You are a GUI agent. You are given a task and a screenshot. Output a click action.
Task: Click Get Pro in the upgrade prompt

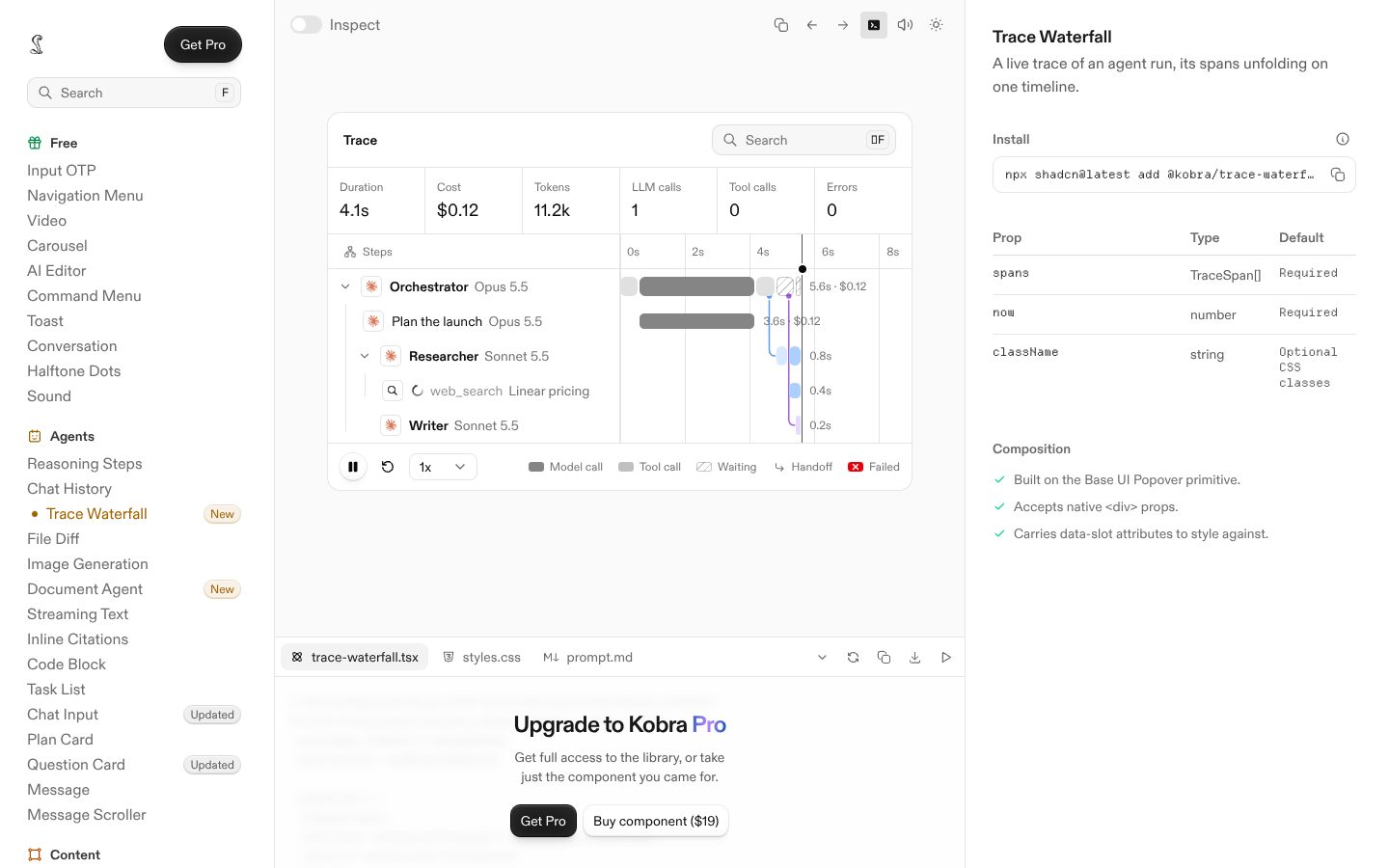(543, 821)
